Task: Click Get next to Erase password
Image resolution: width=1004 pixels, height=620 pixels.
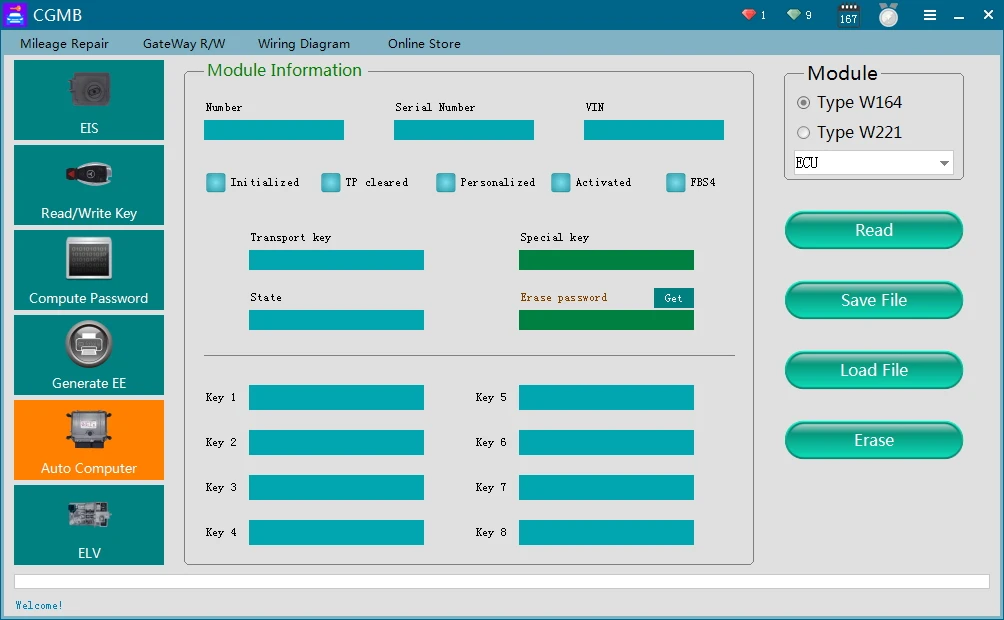Action: (x=673, y=298)
